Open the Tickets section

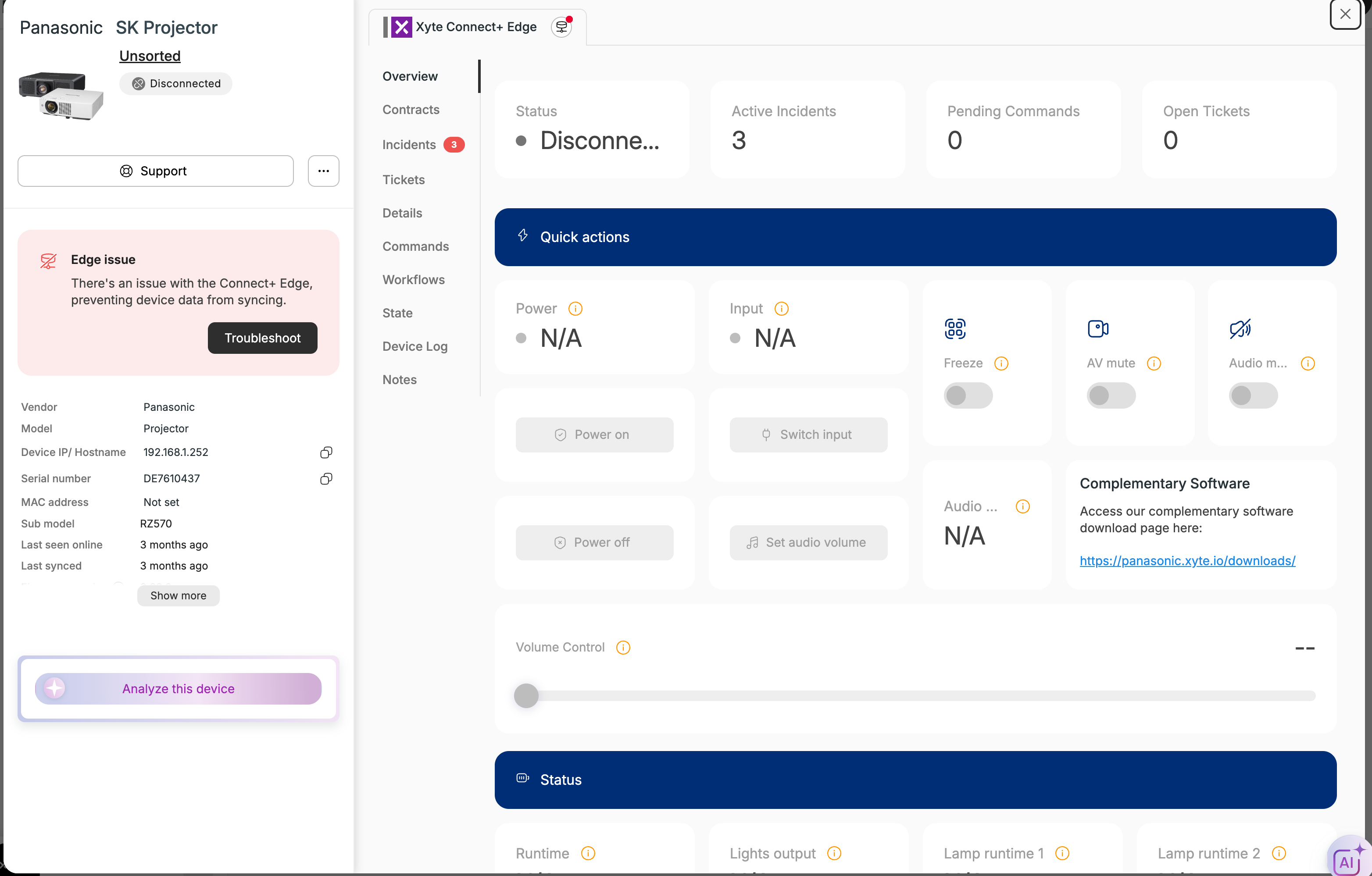coord(404,180)
